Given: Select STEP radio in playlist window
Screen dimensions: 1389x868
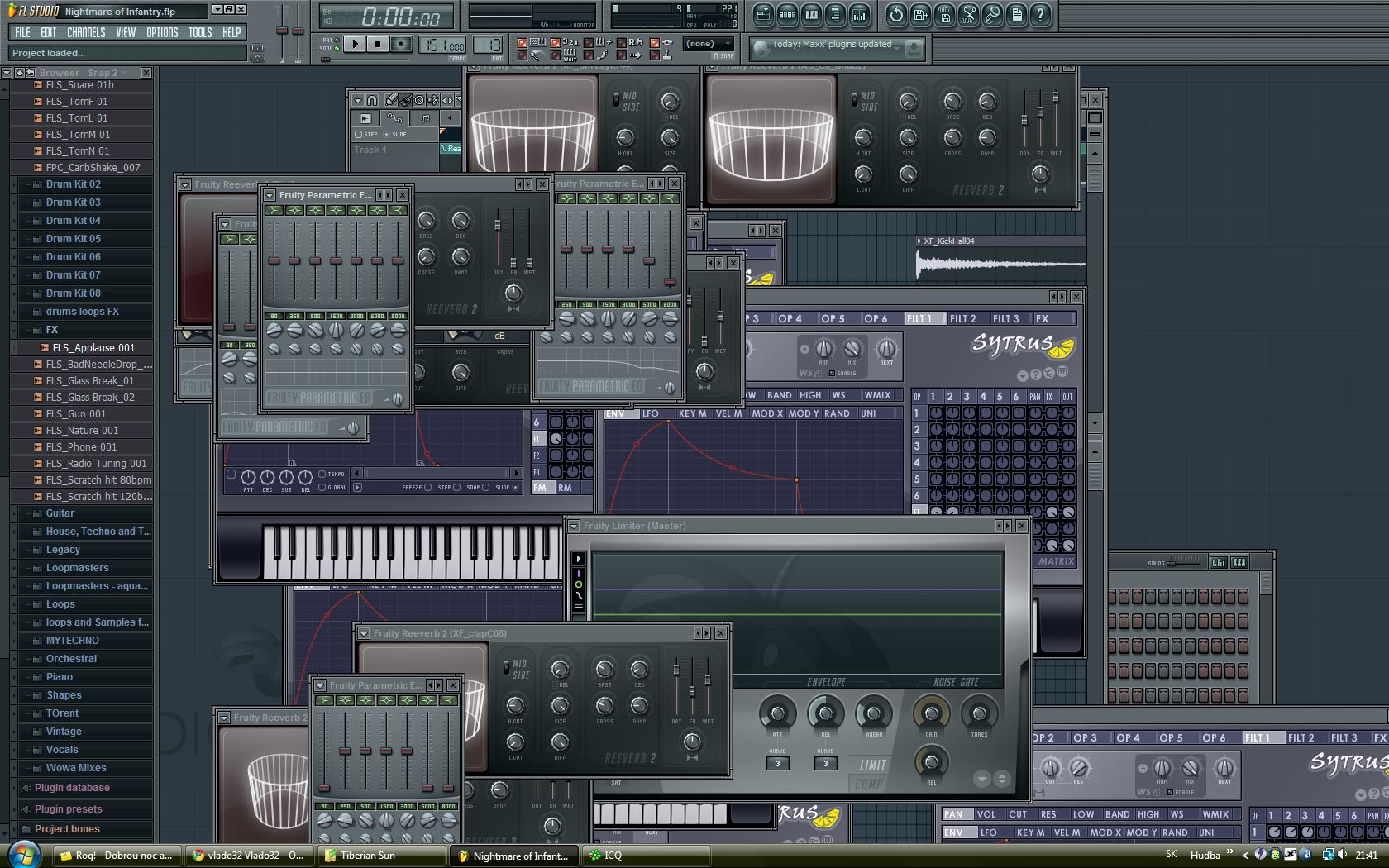Looking at the screenshot, I should tap(358, 134).
